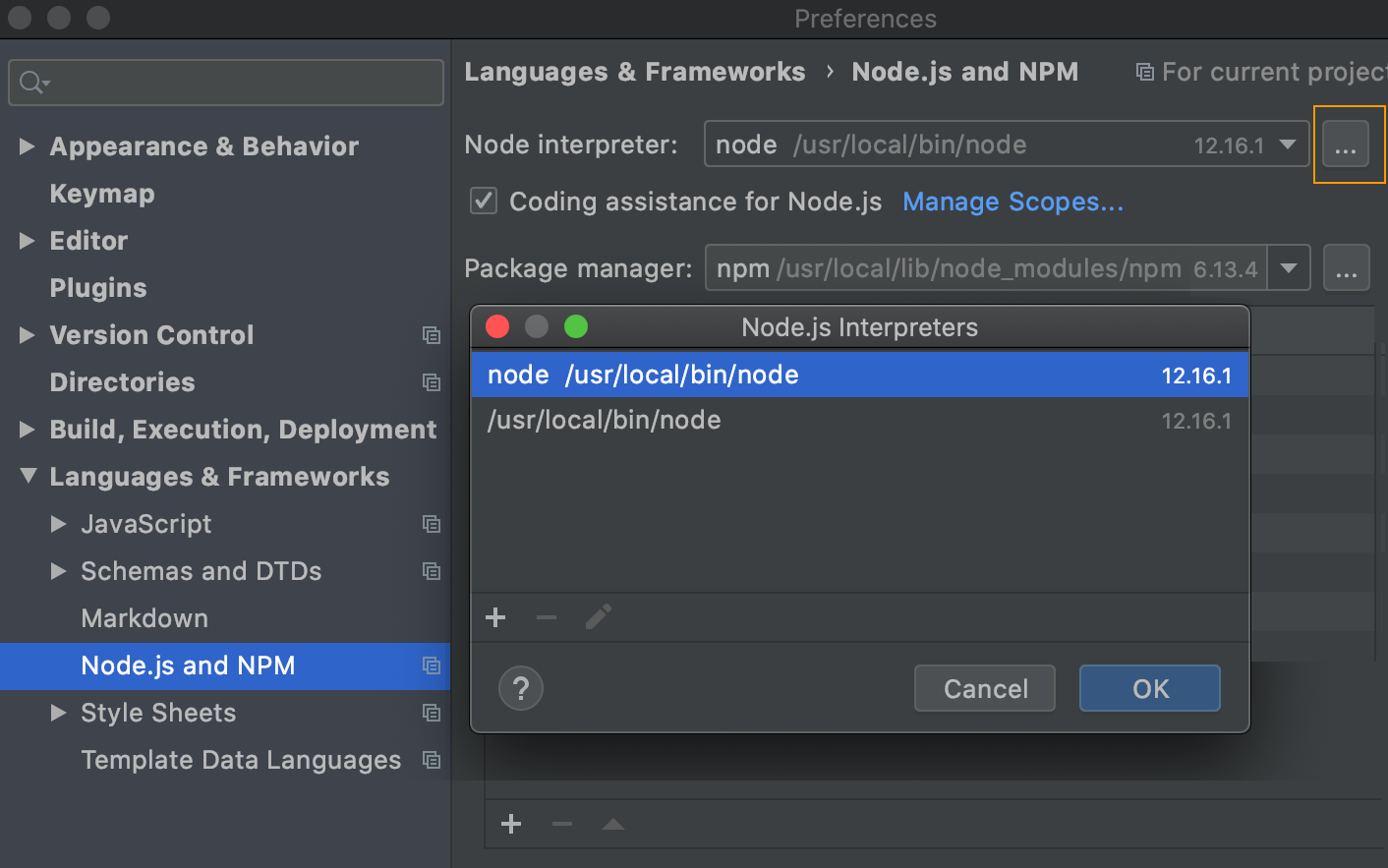This screenshot has height=868, width=1388.
Task: Open the Node interpreter dropdown arrow
Action: (1288, 145)
